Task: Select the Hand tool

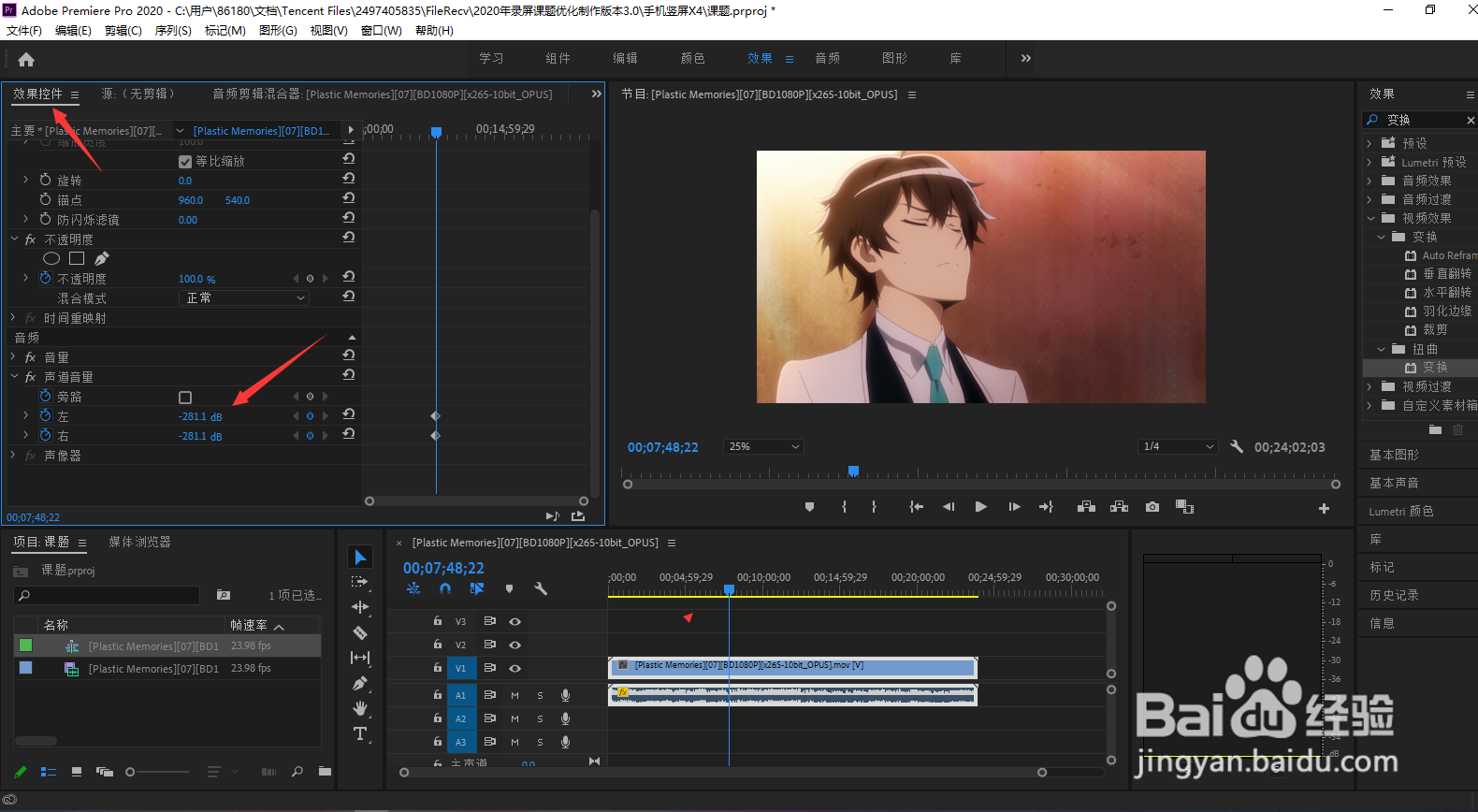Action: click(360, 709)
